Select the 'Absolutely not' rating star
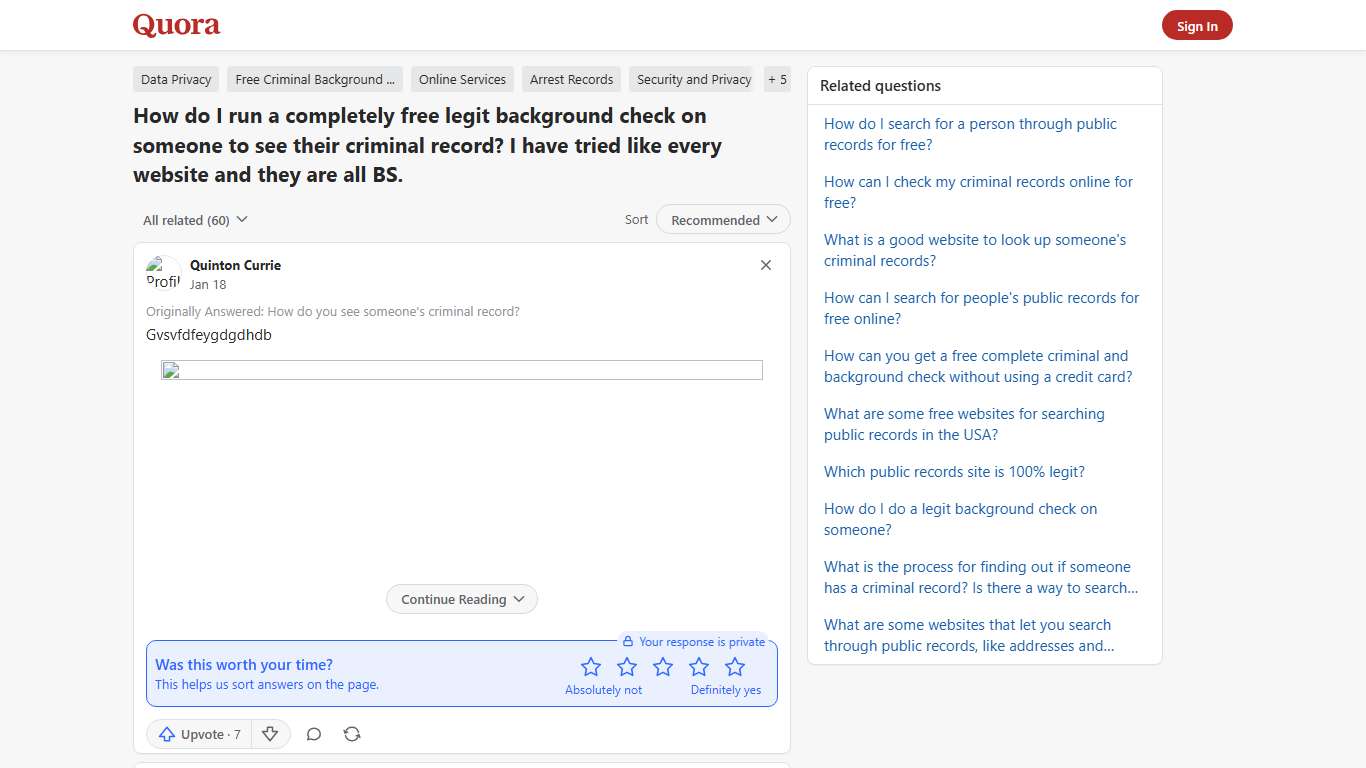The image size is (1366, 768). [591, 666]
